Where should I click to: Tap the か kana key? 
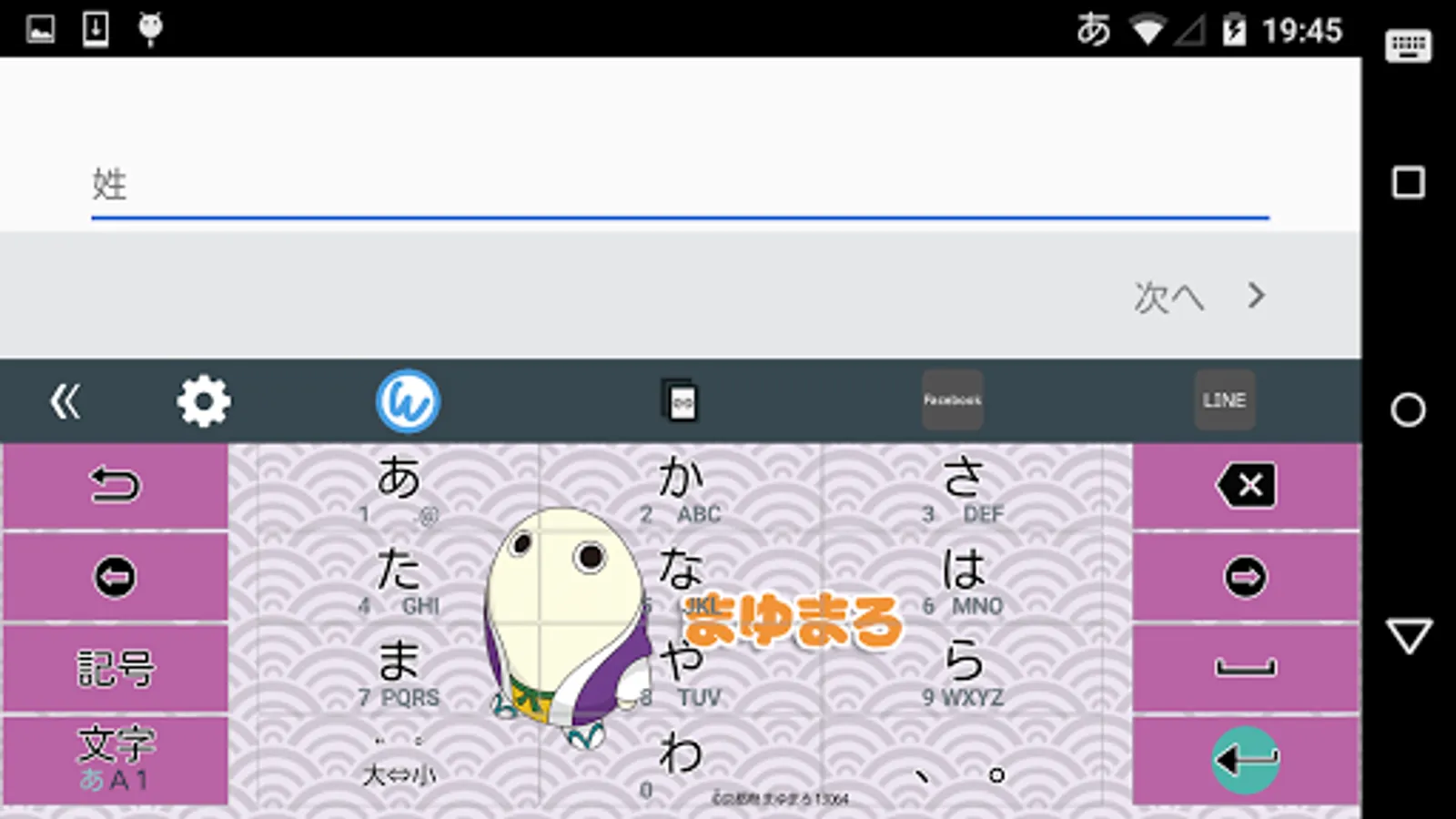[681, 488]
